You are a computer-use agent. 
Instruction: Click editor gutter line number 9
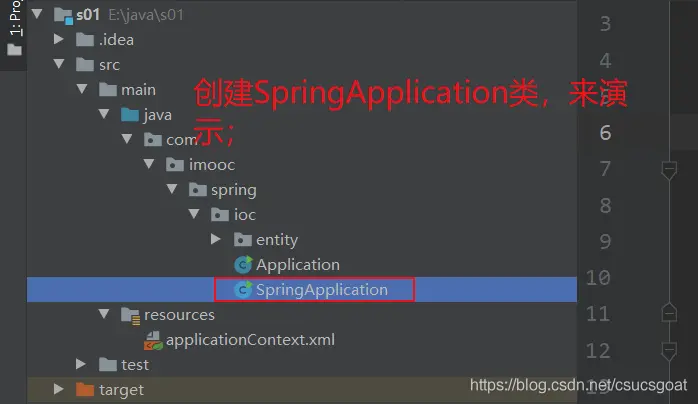click(605, 242)
